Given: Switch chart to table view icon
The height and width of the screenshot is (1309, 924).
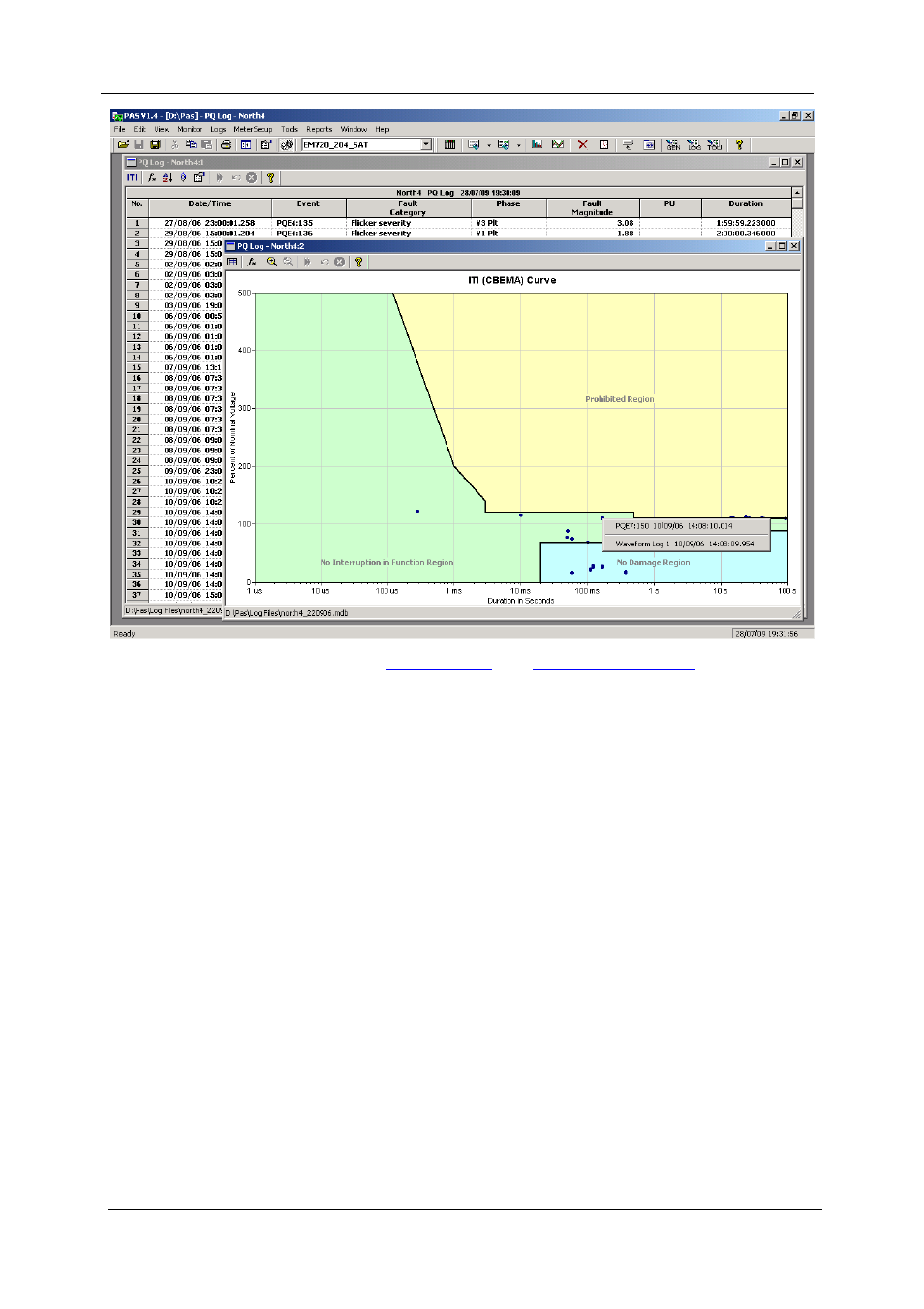Looking at the screenshot, I should (232, 262).
